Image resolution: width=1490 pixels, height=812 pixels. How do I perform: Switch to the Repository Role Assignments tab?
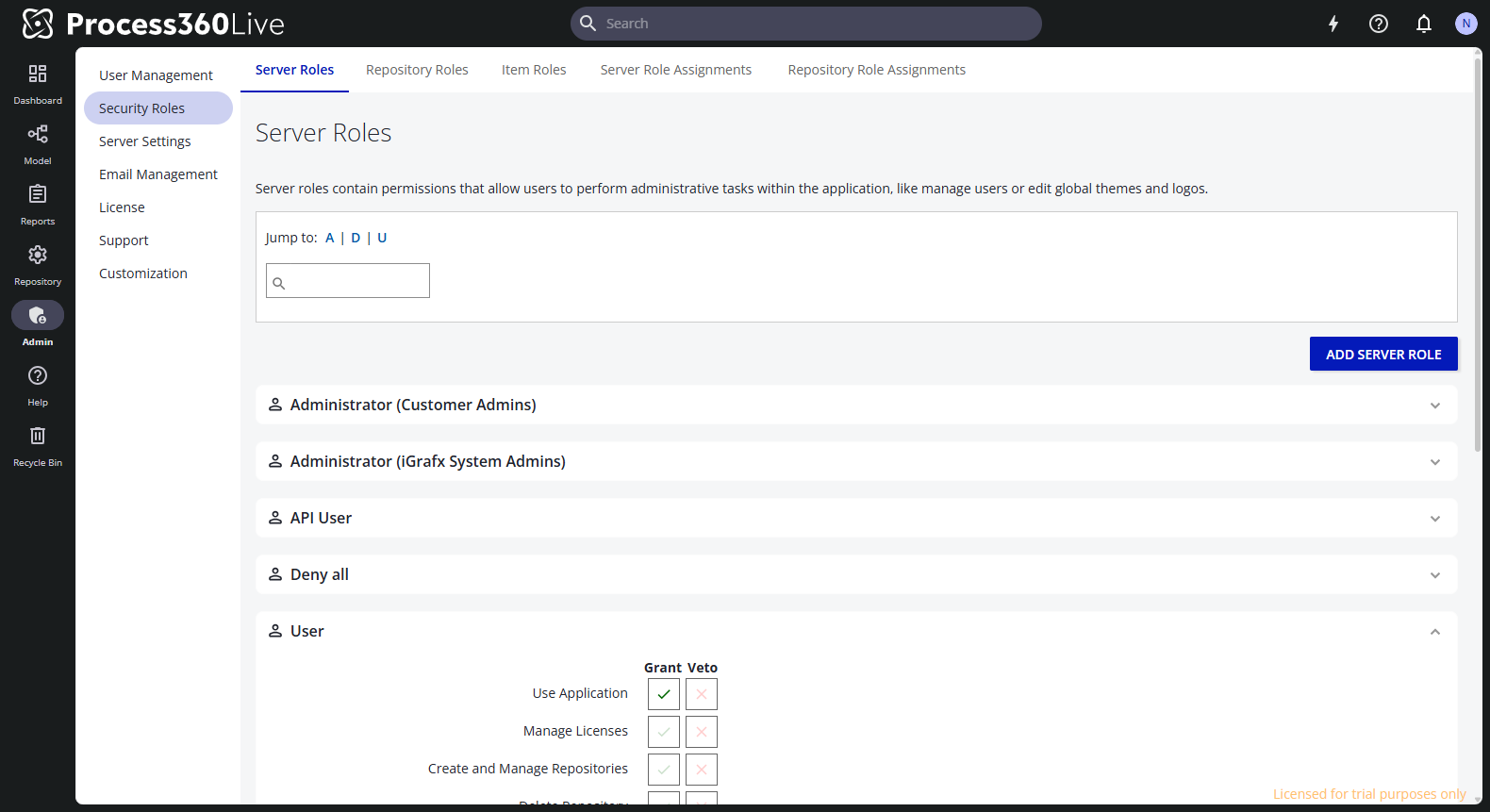point(877,70)
